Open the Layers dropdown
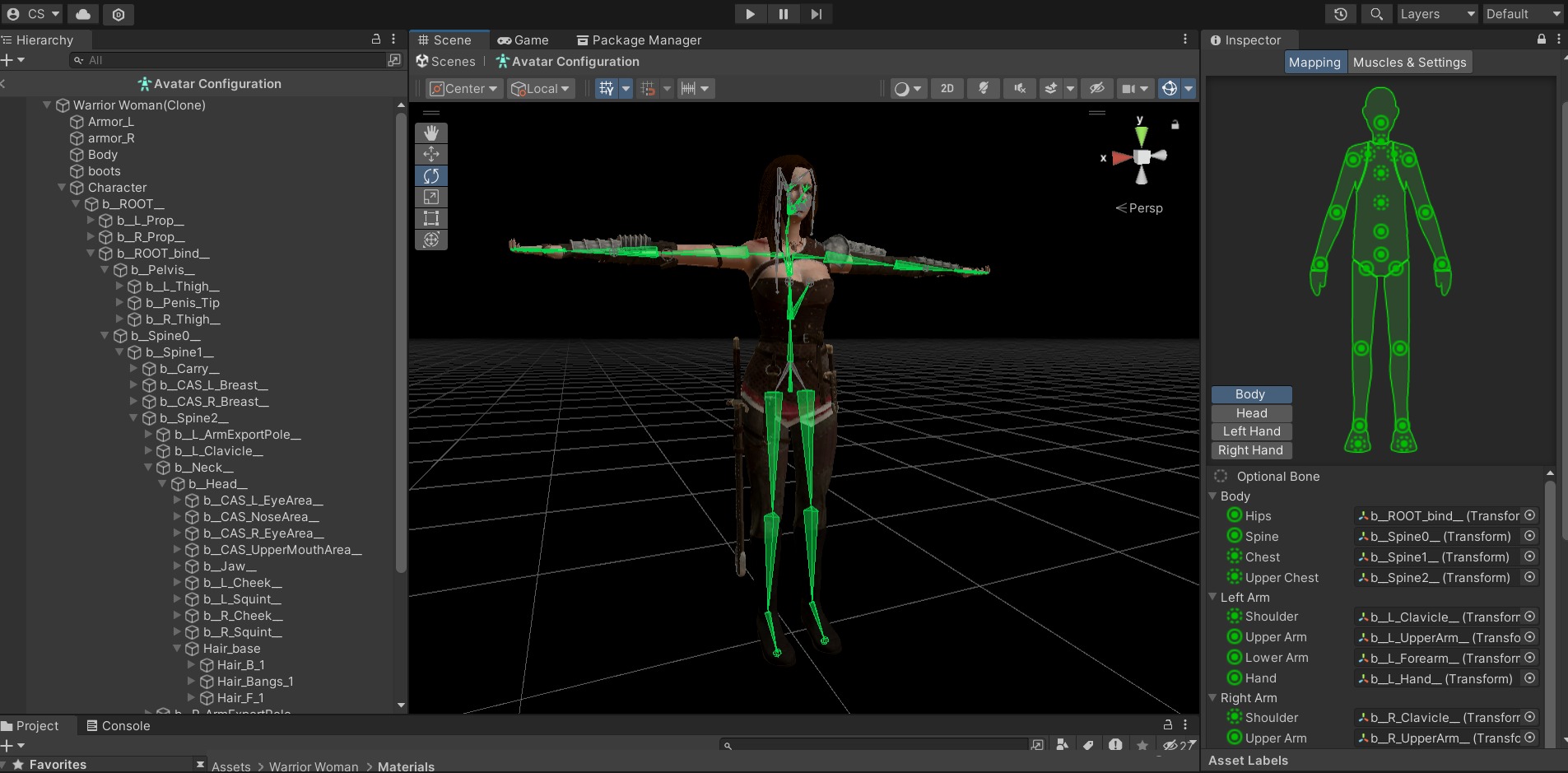The height and width of the screenshot is (773, 1568). (1437, 14)
